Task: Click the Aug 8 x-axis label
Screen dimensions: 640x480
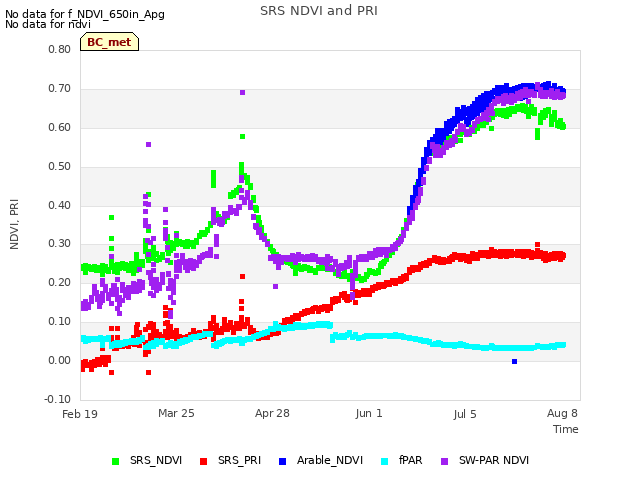Action: pos(562,413)
